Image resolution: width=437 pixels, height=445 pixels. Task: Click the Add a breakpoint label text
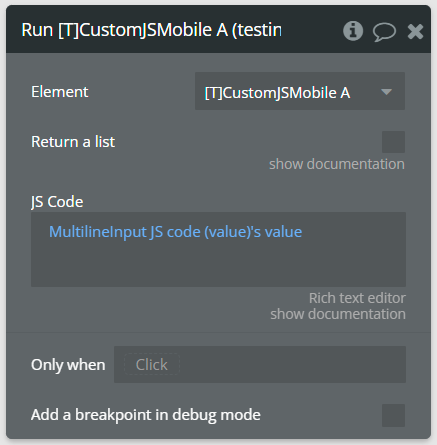click(146, 415)
